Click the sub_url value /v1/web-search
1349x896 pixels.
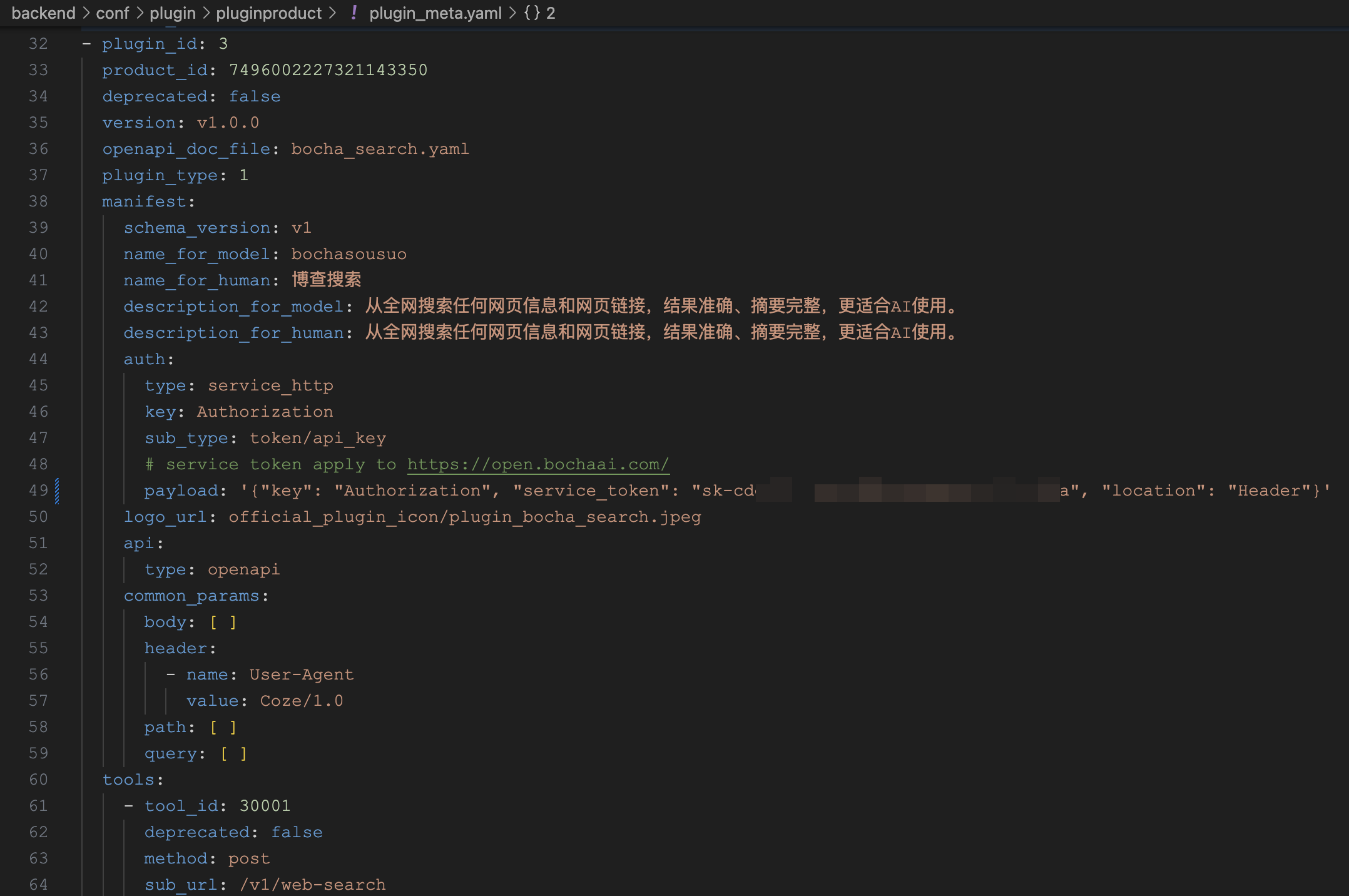[312, 885]
